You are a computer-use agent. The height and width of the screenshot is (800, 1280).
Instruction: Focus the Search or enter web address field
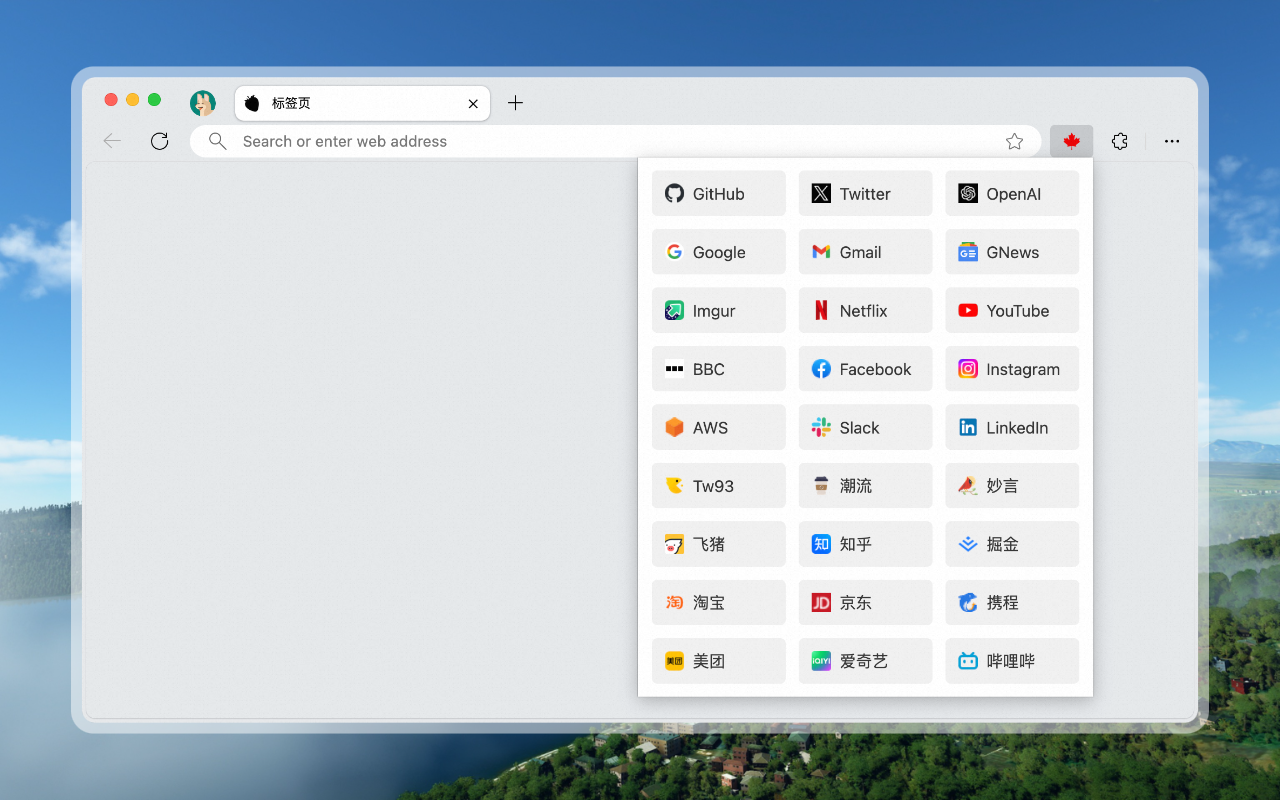615,141
